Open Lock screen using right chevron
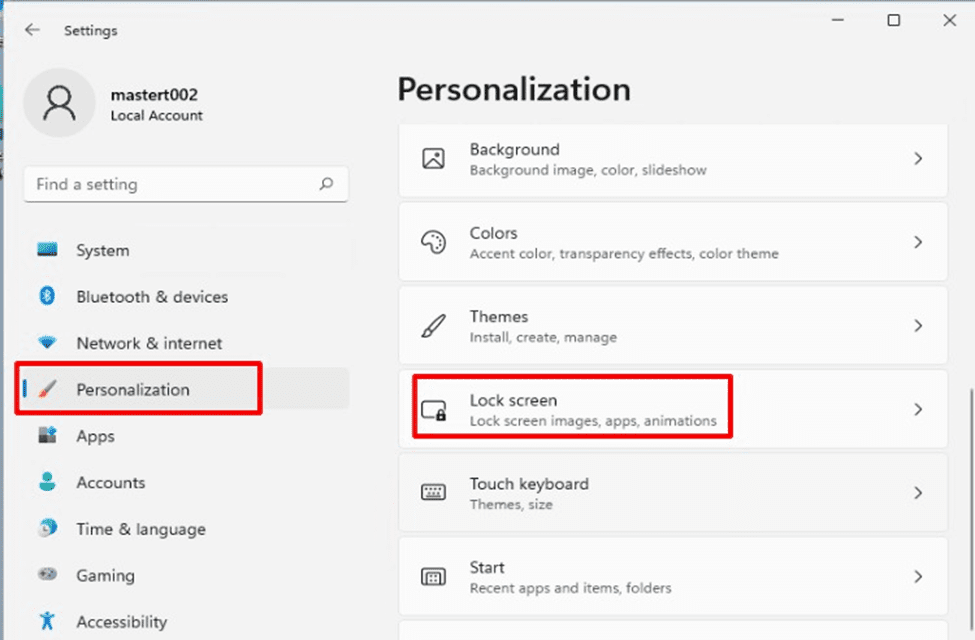This screenshot has height=640, width=975. [x=917, y=410]
